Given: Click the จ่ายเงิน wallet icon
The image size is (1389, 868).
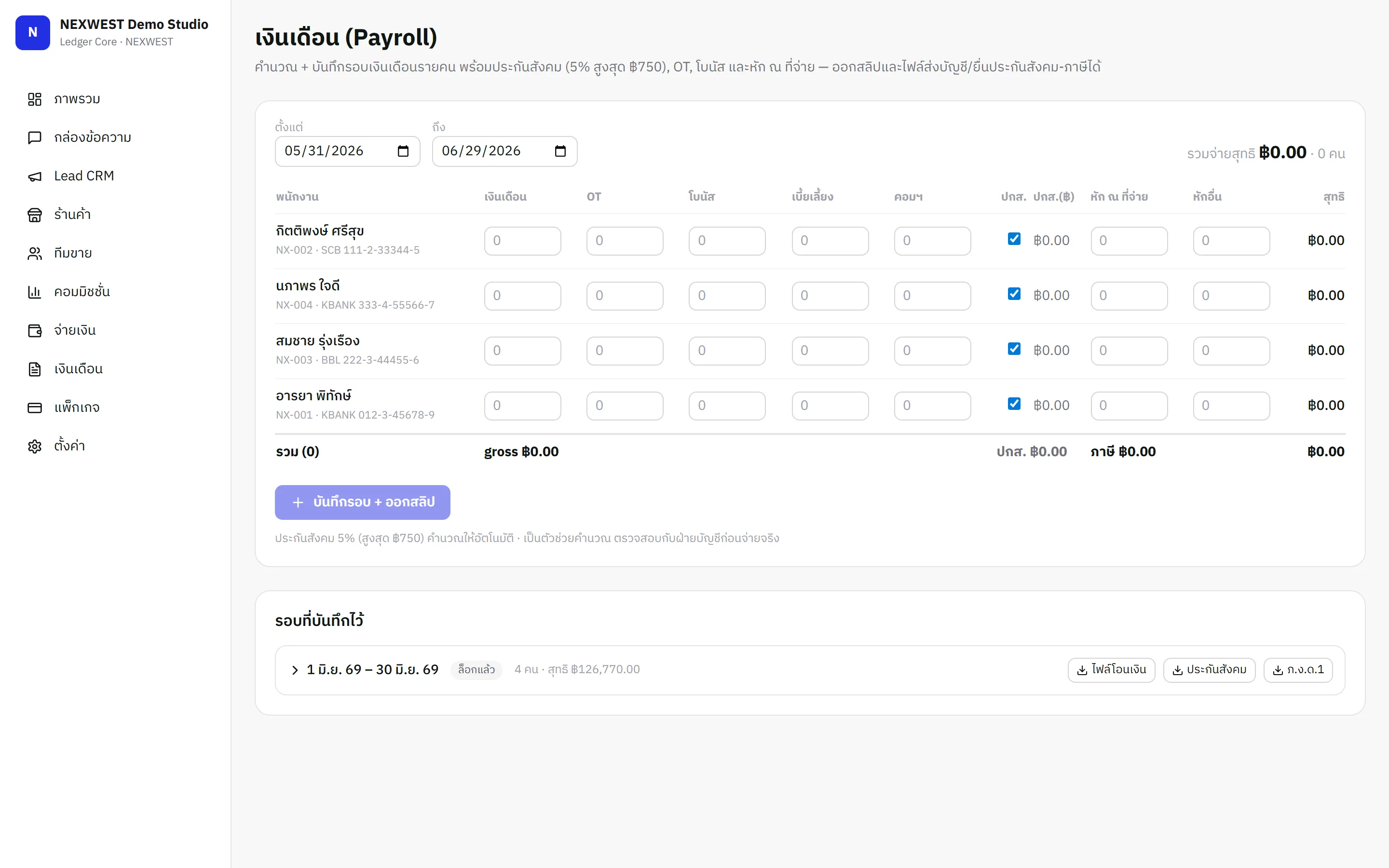Looking at the screenshot, I should click(34, 330).
